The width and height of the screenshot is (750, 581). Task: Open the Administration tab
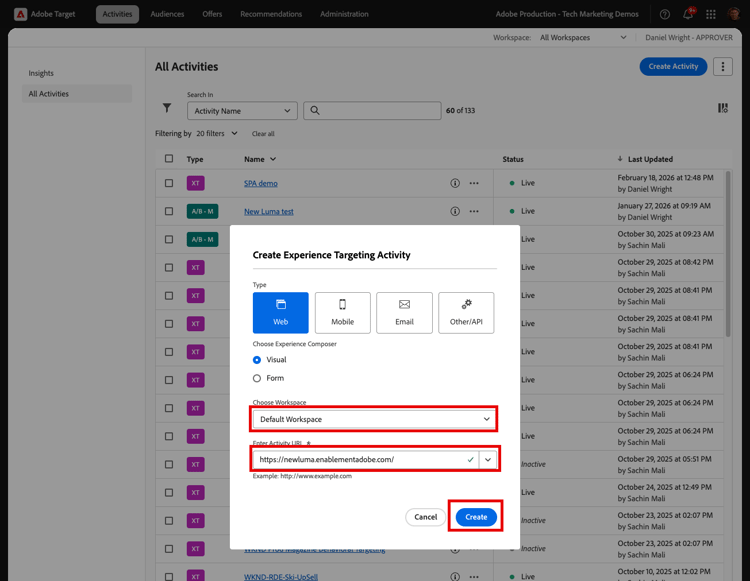(x=344, y=14)
